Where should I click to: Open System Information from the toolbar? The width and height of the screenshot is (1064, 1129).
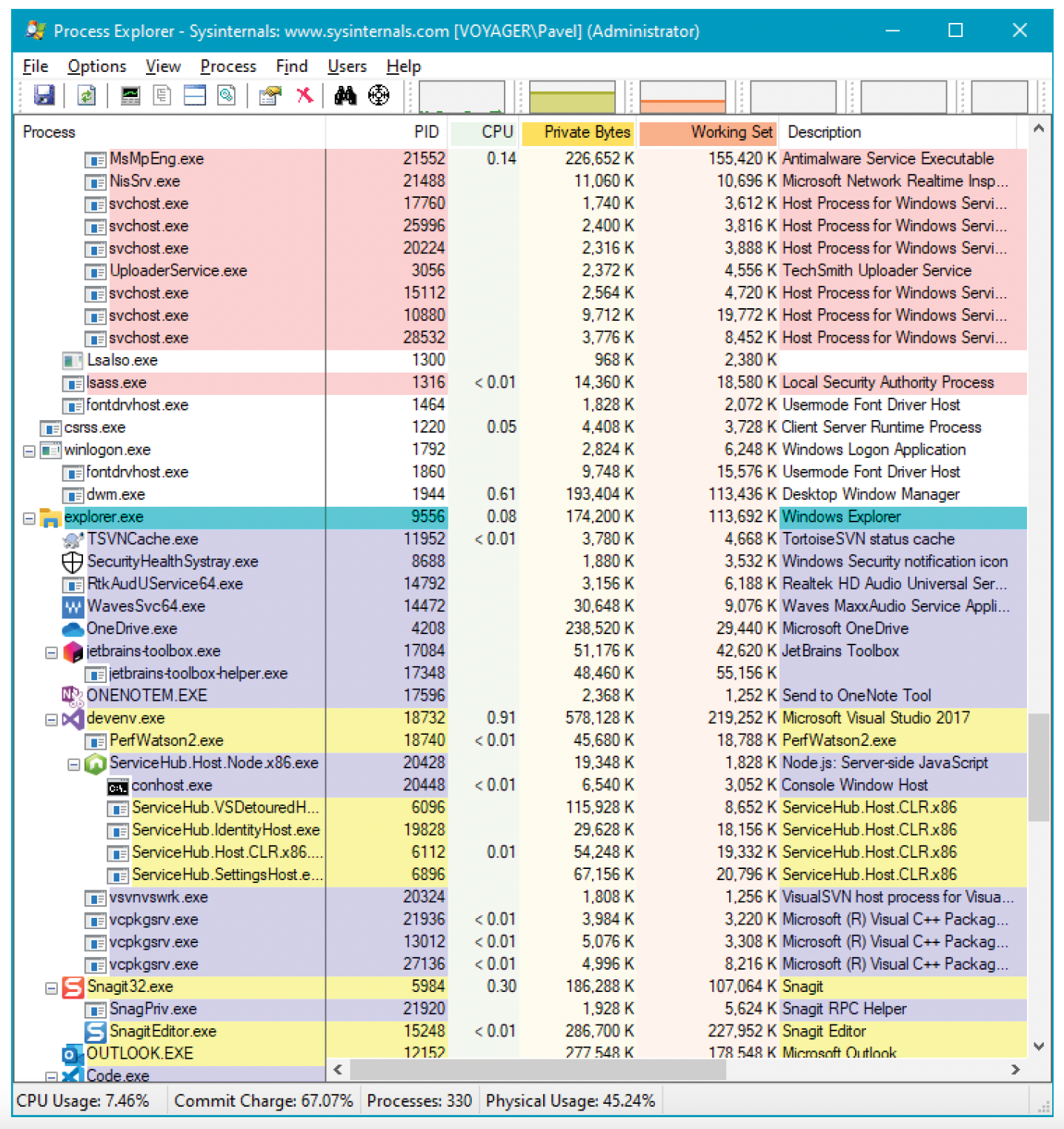pos(130,96)
